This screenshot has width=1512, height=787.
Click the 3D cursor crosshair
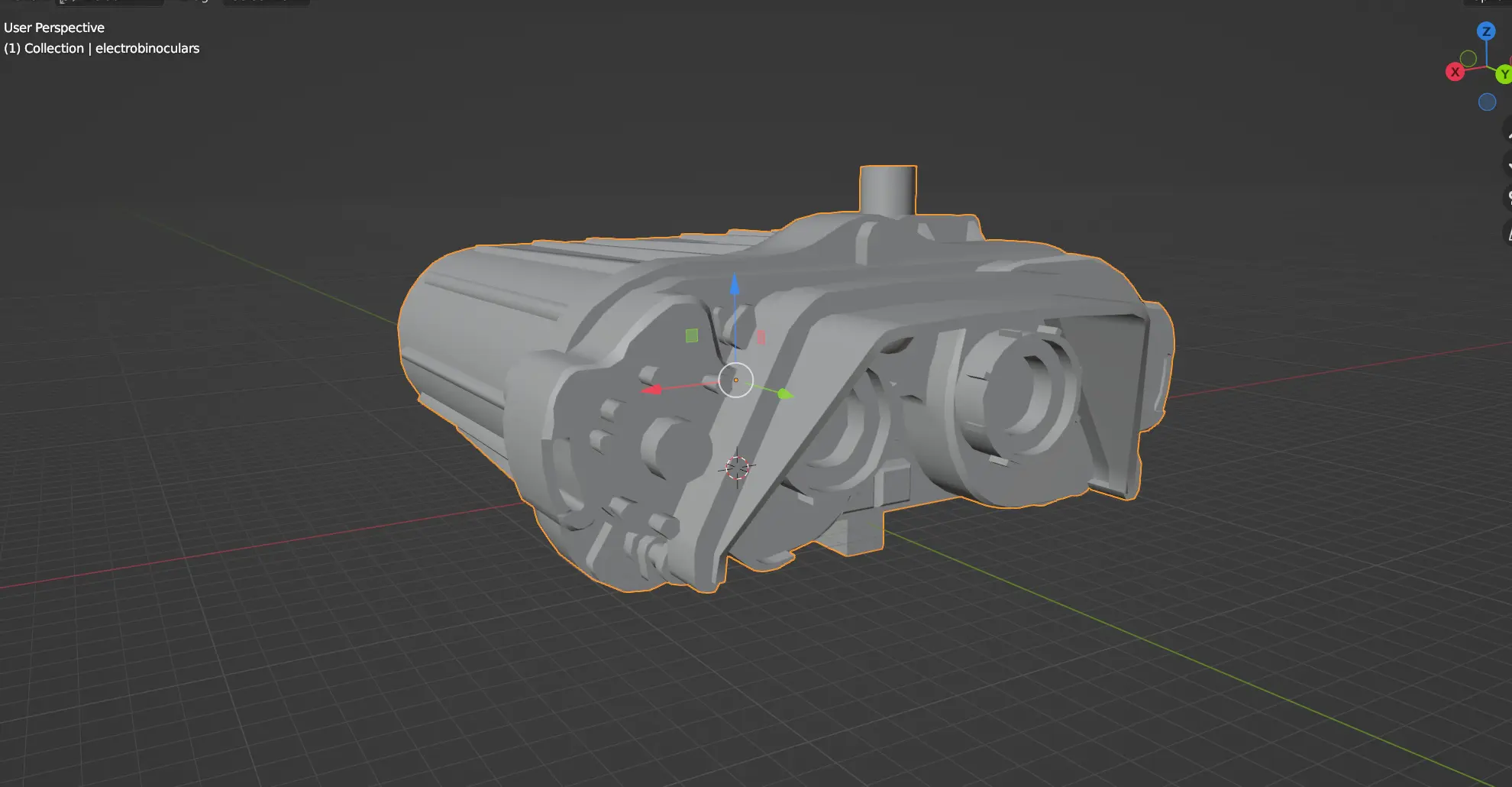[737, 468]
